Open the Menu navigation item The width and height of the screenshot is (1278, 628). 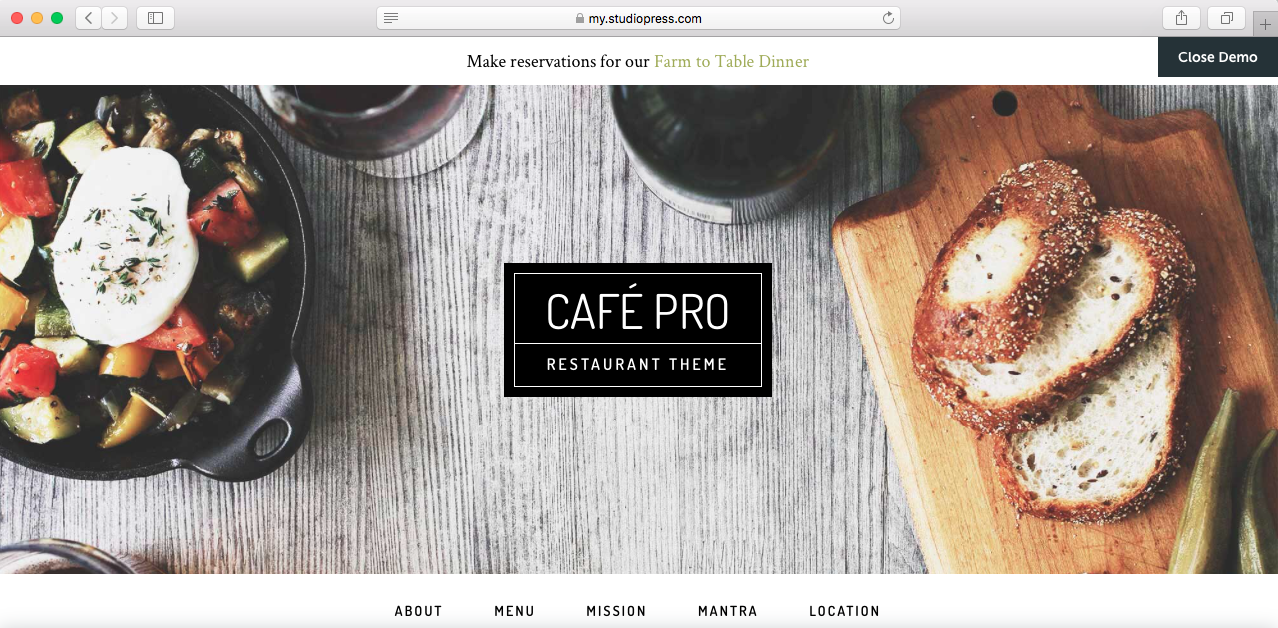[514, 611]
